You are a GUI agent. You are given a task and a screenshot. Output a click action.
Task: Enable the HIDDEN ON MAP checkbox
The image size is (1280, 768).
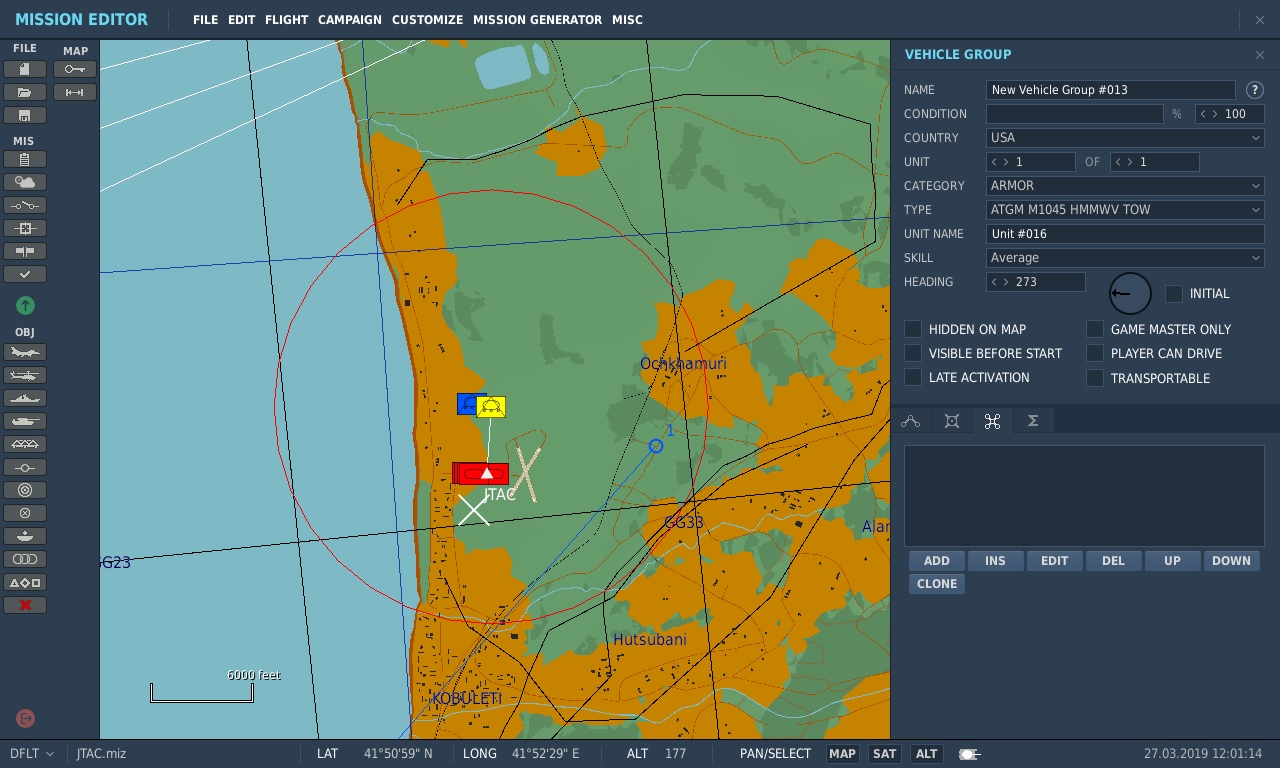tap(913, 329)
